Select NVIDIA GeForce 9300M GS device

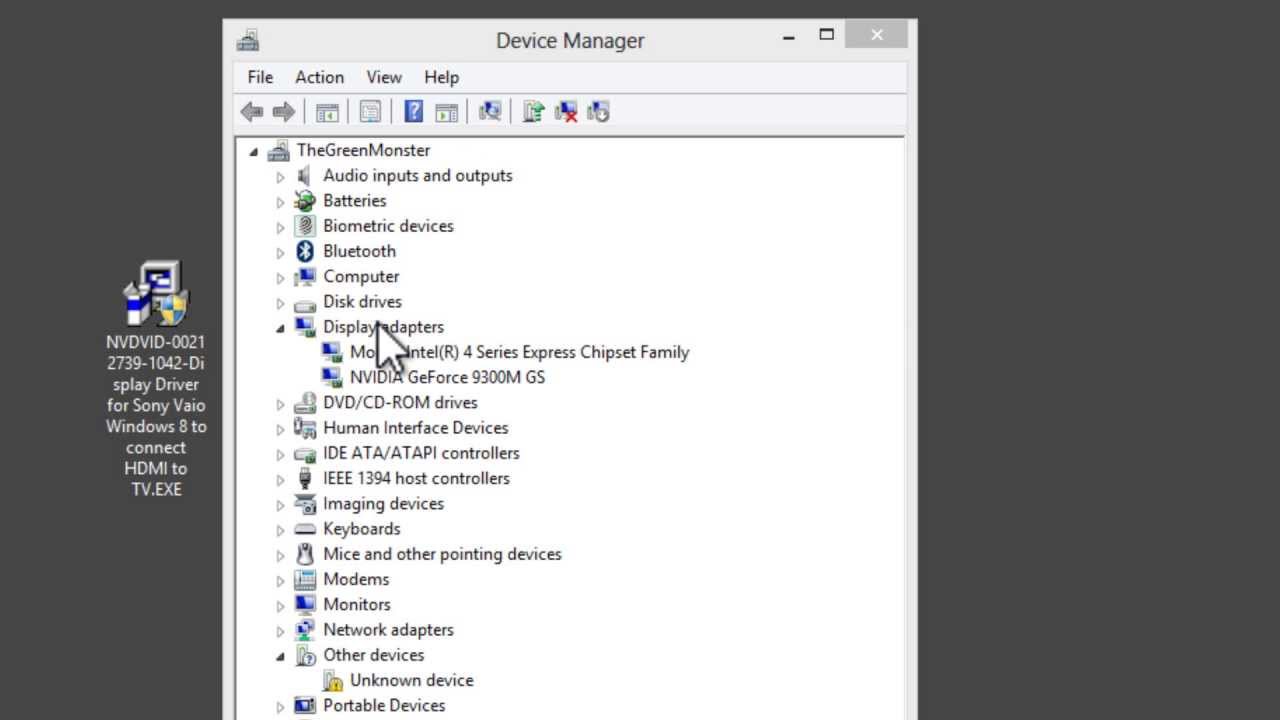pyautogui.click(x=447, y=377)
